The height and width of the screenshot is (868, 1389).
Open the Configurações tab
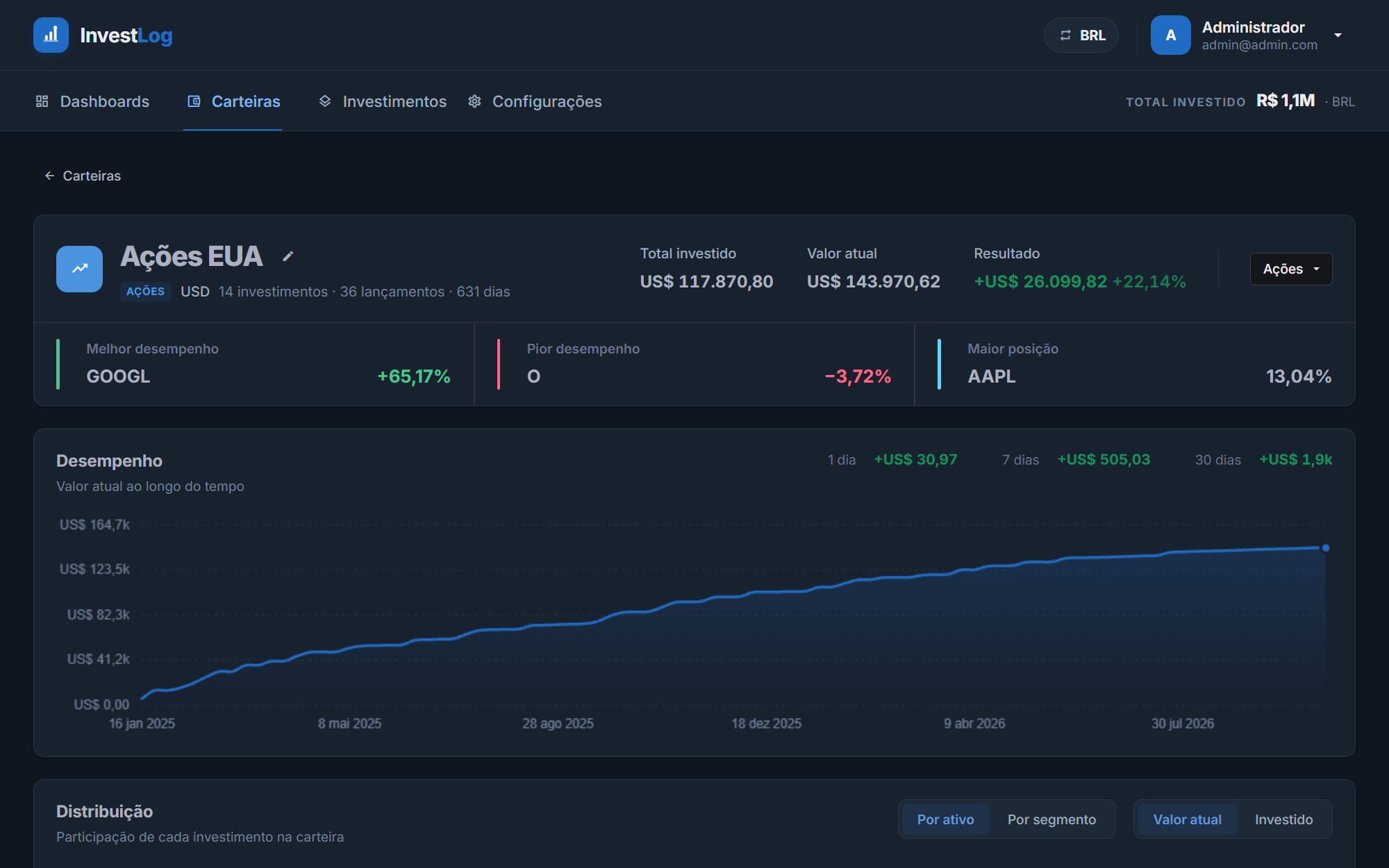coord(535,101)
